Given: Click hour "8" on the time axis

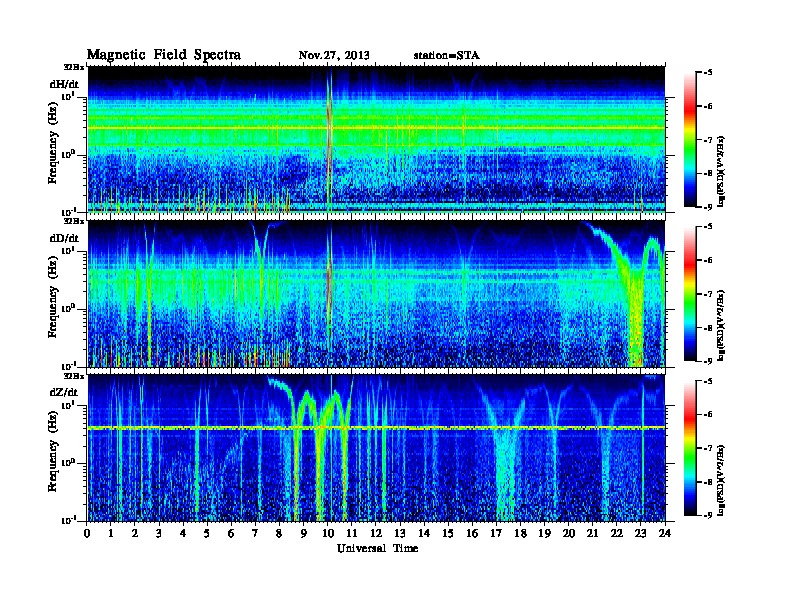Looking at the screenshot, I should coord(279,533).
